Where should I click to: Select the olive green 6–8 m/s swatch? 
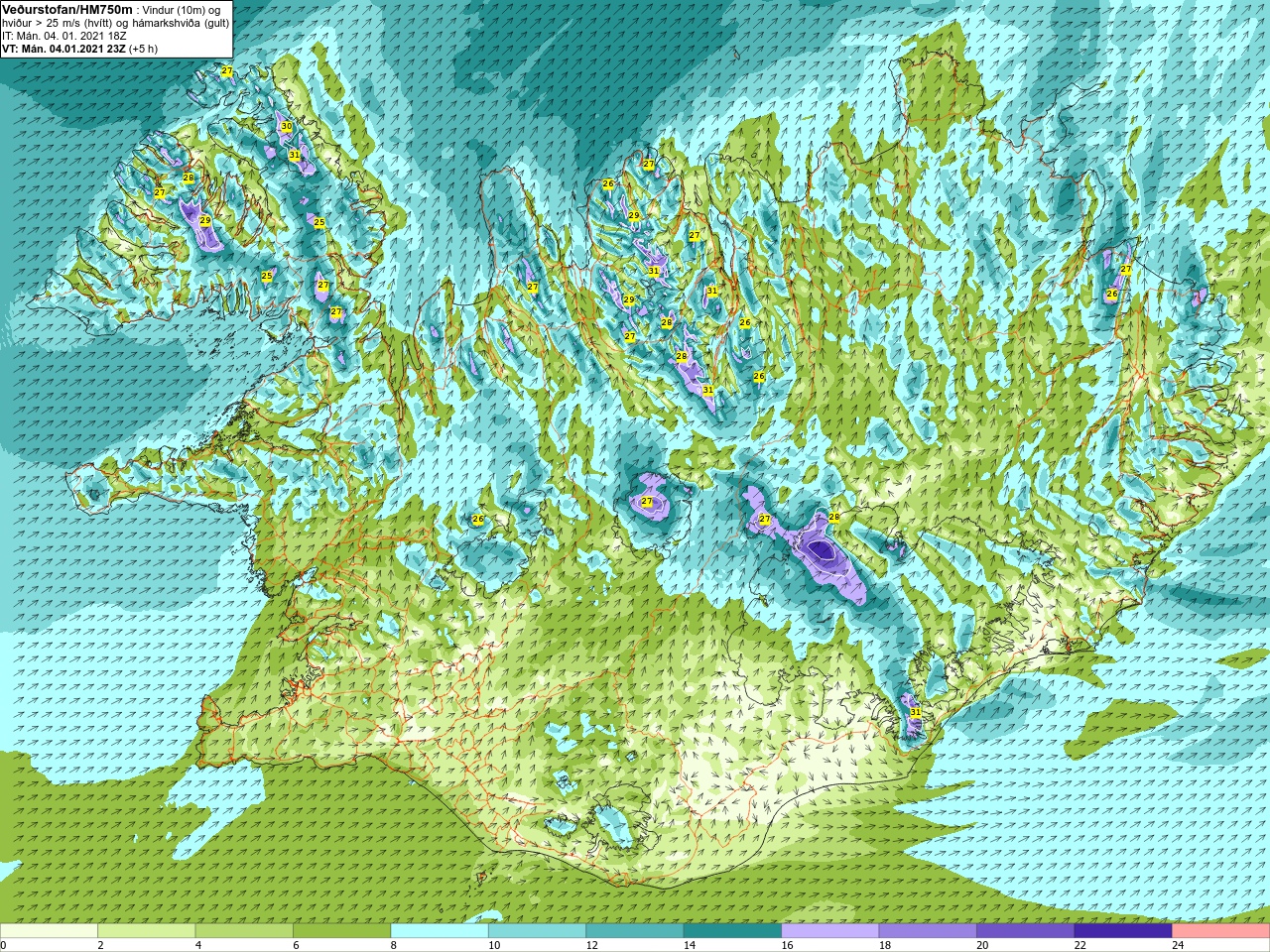(x=341, y=931)
